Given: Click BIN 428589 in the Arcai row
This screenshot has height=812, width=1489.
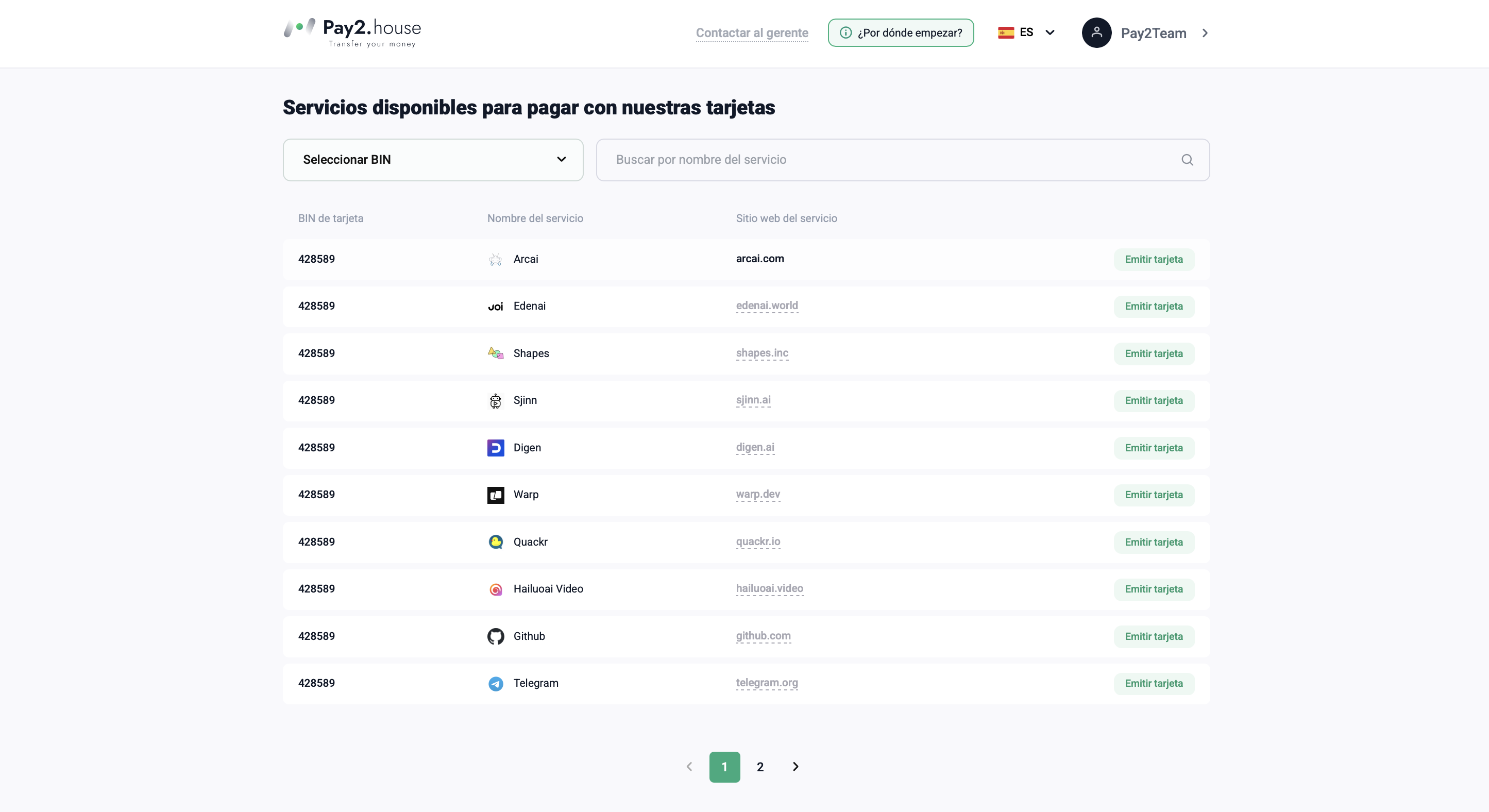Looking at the screenshot, I should 316,260.
